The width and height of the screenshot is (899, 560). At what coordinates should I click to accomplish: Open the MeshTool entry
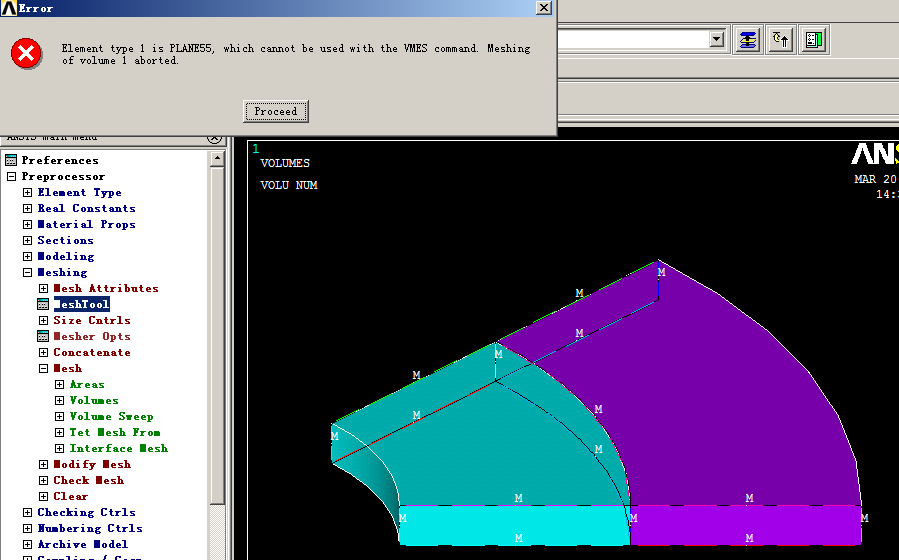click(x=81, y=304)
